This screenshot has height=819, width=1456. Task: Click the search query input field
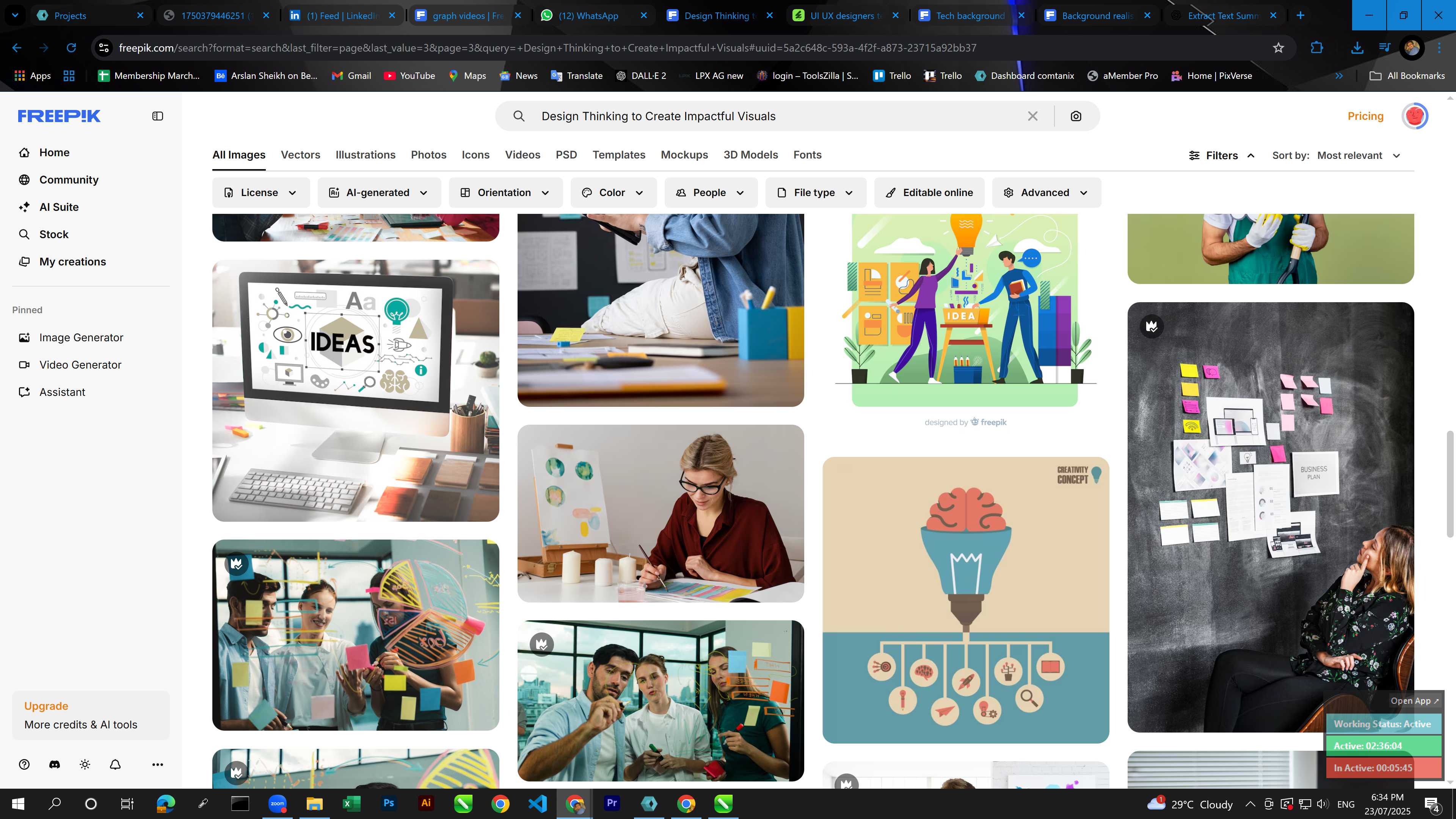780,116
